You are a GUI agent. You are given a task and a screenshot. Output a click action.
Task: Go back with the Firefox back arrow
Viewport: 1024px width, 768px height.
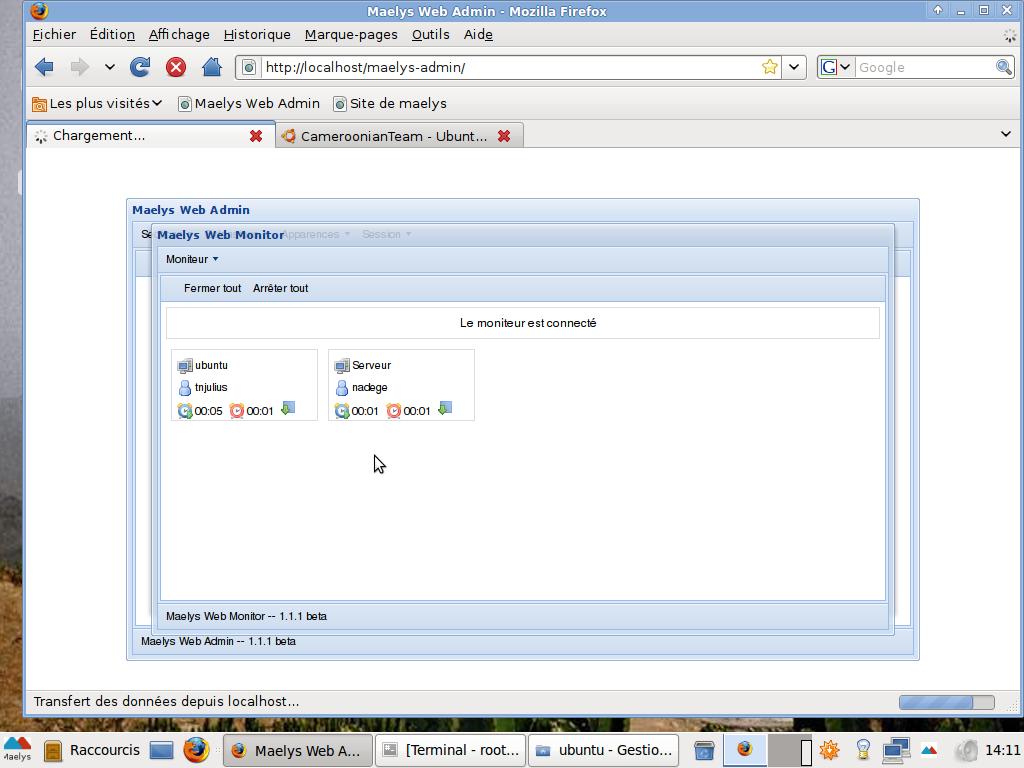(44, 67)
